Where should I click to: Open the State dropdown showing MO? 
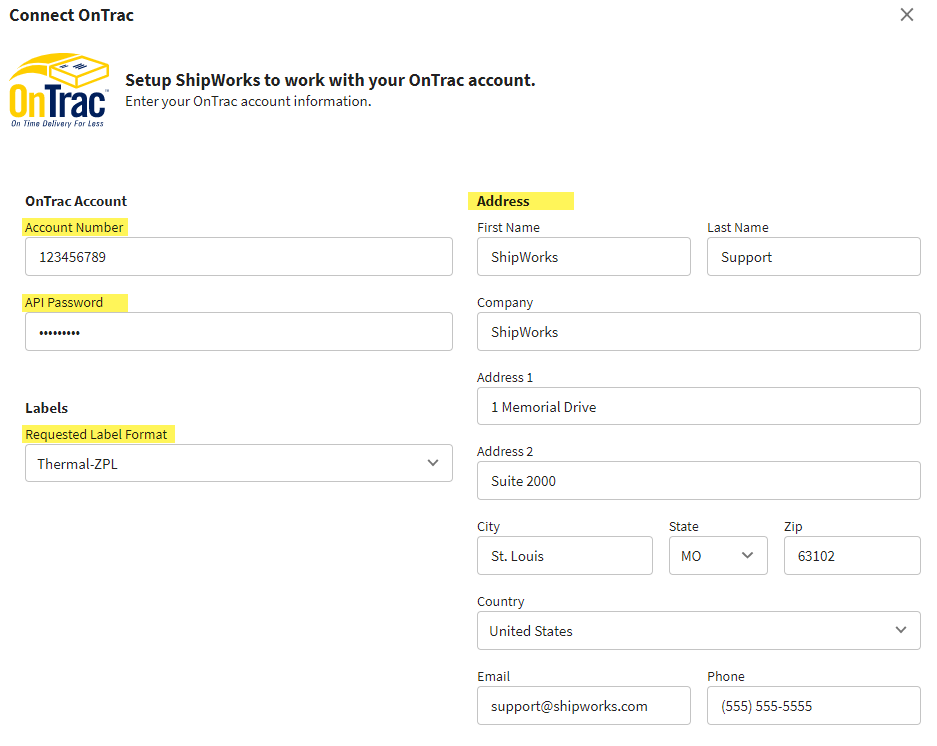click(718, 556)
